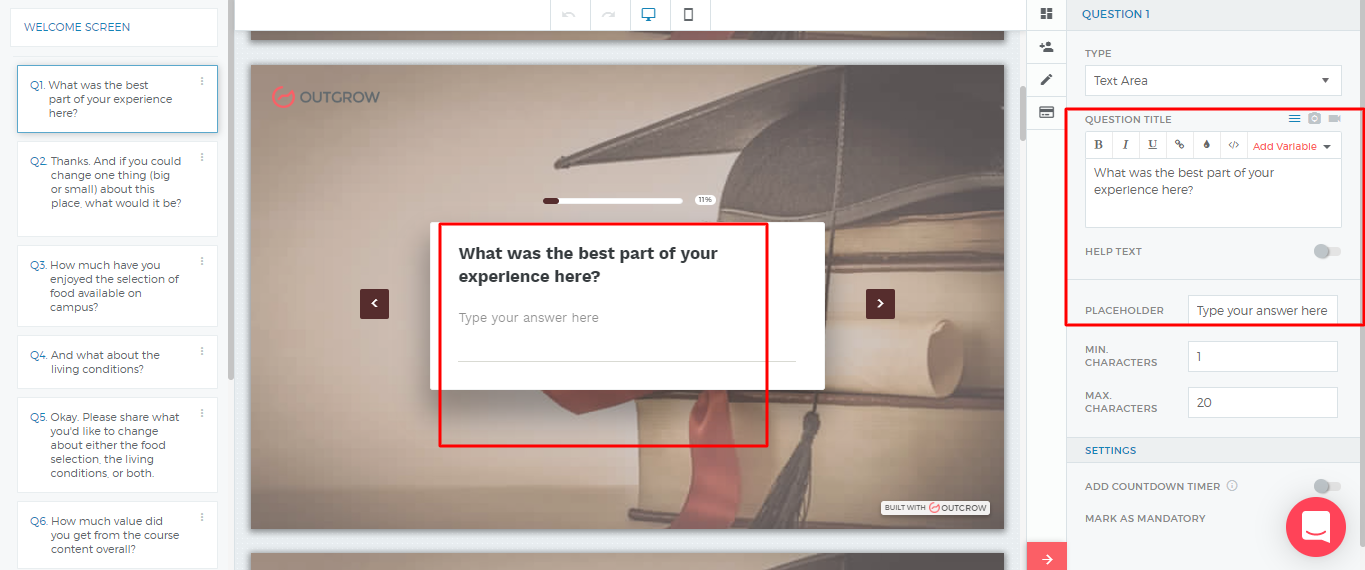Open options menu for Q2 item
This screenshot has width=1365, height=570.
click(202, 157)
